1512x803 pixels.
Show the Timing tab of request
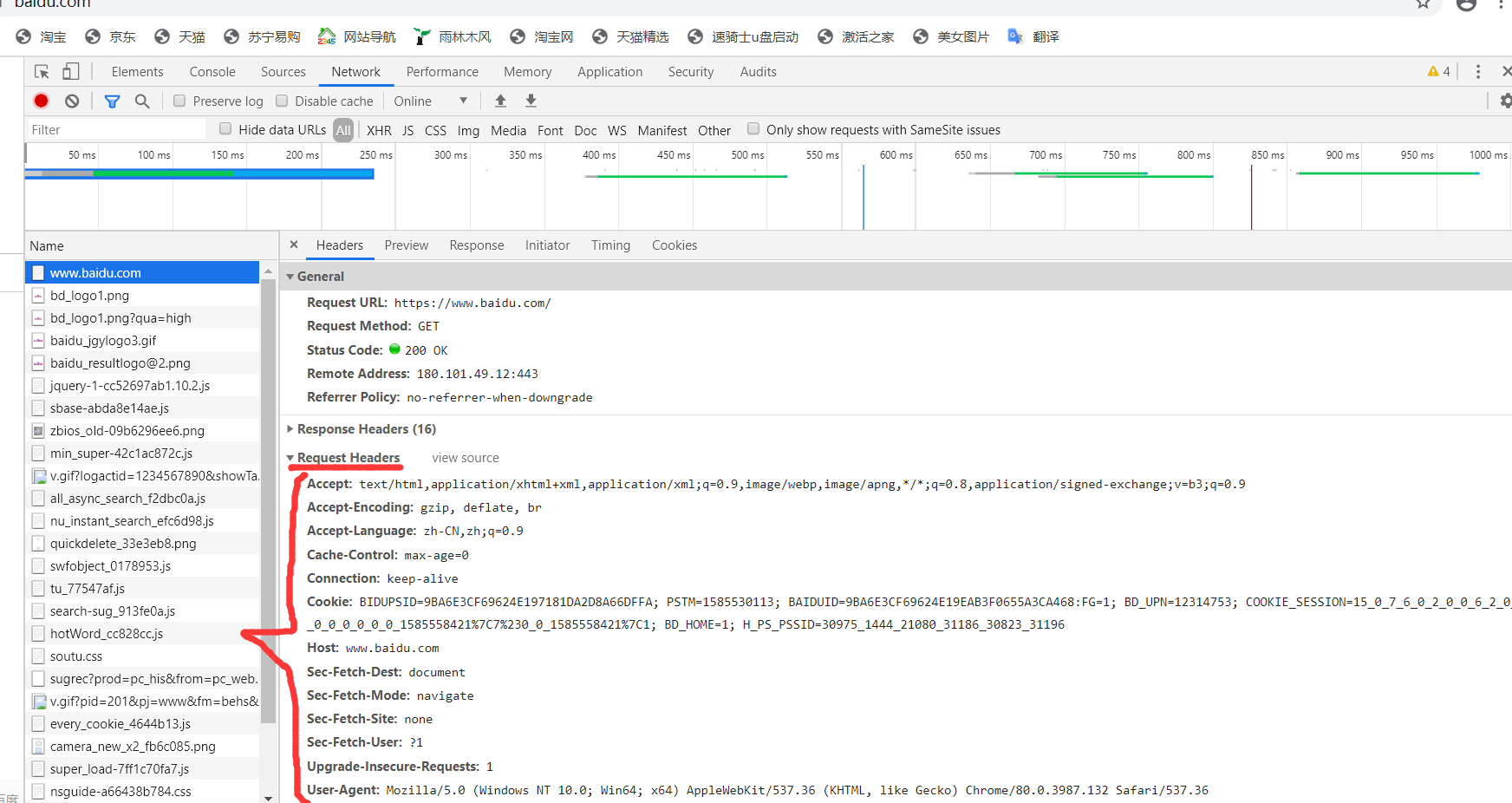611,245
